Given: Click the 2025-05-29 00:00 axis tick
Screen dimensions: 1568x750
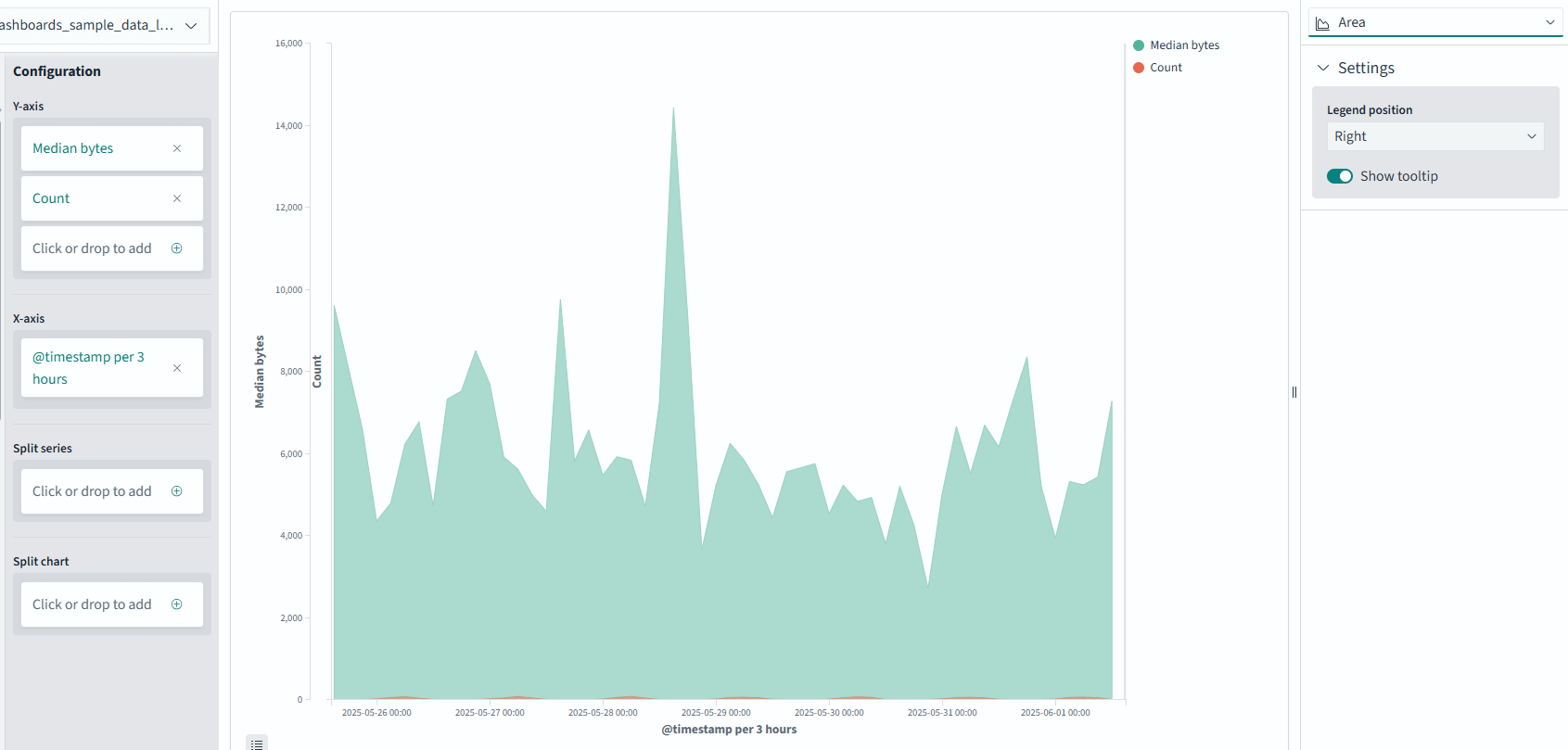Looking at the screenshot, I should 716,713.
